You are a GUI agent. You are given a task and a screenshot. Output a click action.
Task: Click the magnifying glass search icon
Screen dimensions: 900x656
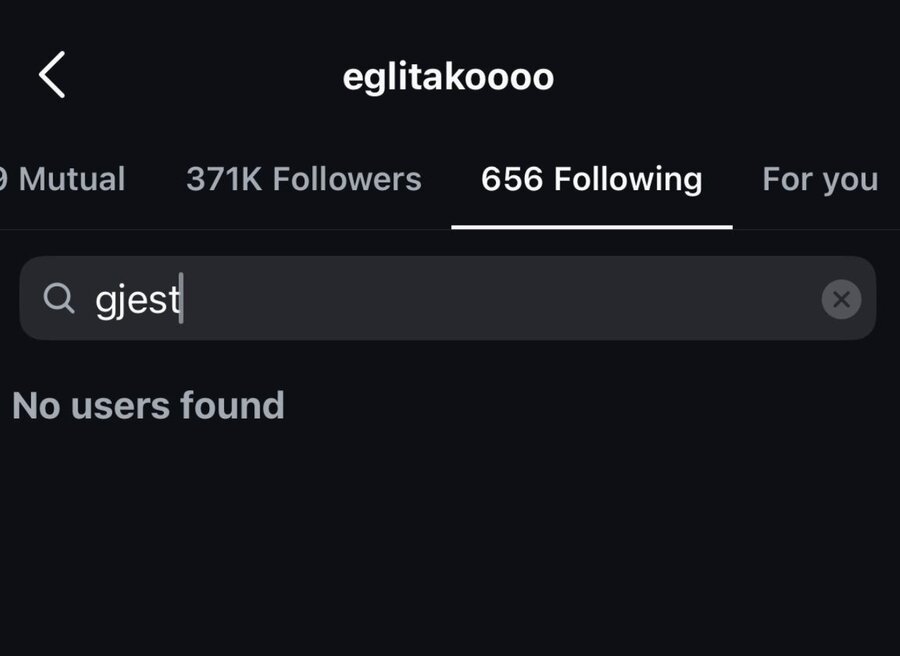[60, 298]
